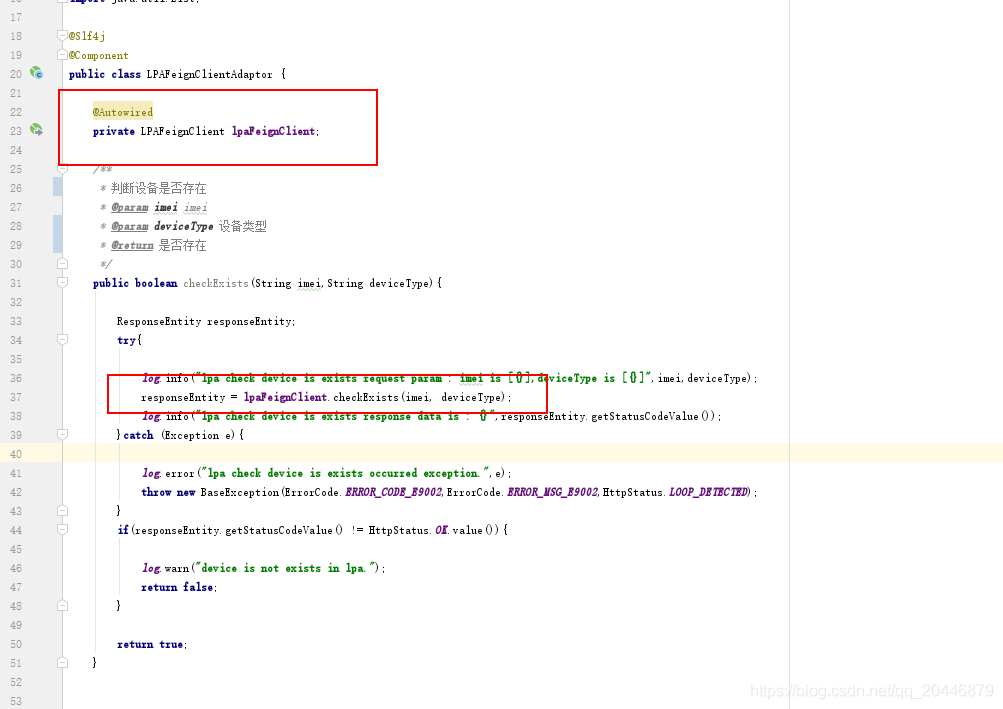The image size is (1003, 709).
Task: Click the class icon beside LPAFeignClientAdaptor on line 20
Action: pyautogui.click(x=36, y=73)
